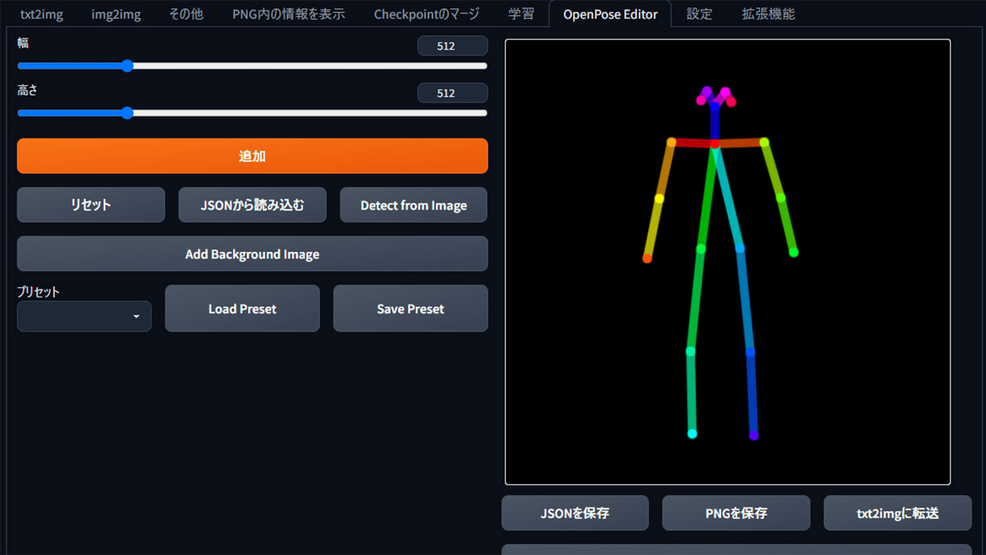Screen dimensions: 986x555
Task: Click the PNGを保存 button
Action: coord(736,513)
